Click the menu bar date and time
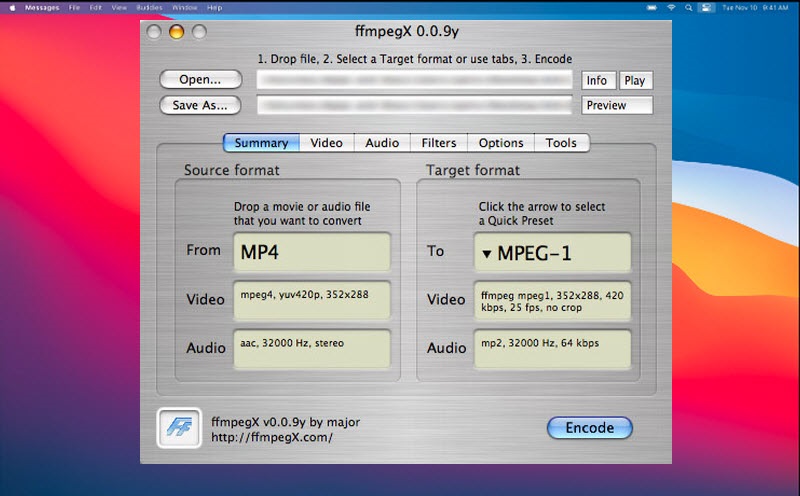 [755, 8]
